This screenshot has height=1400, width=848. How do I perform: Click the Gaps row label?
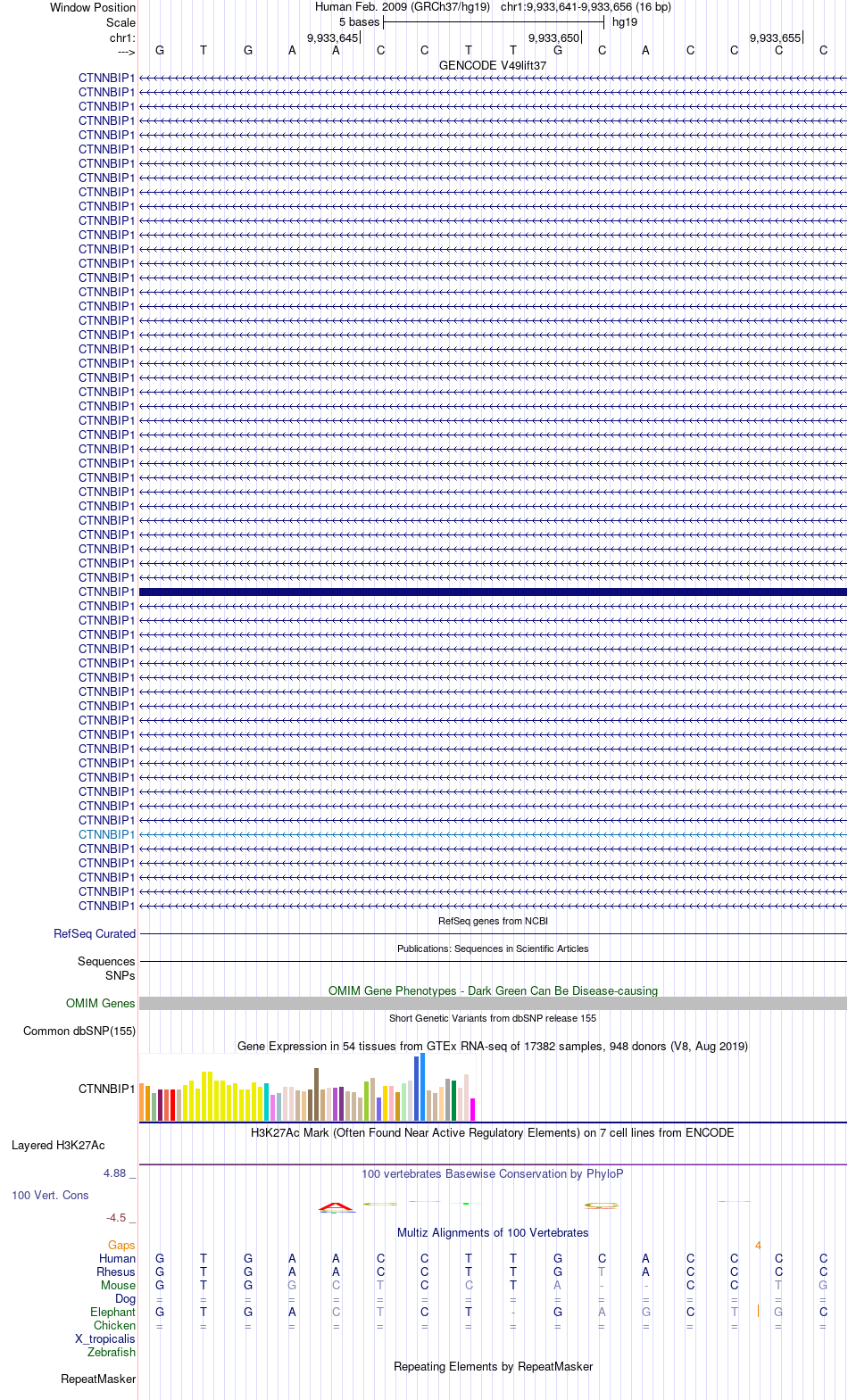(x=121, y=1245)
